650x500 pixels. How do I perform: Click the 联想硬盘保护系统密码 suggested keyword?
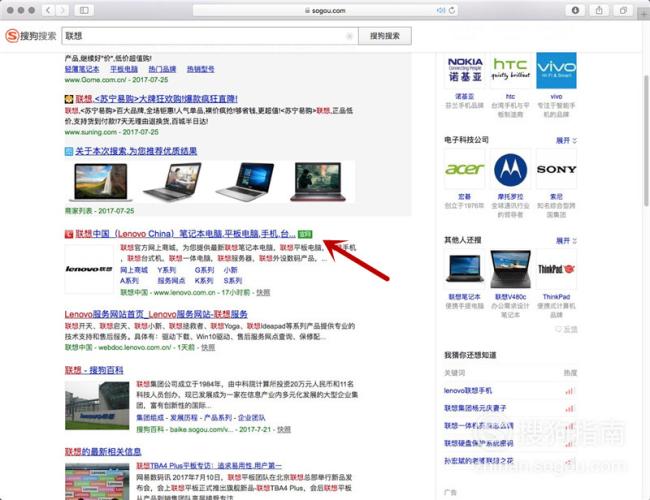click(479, 443)
